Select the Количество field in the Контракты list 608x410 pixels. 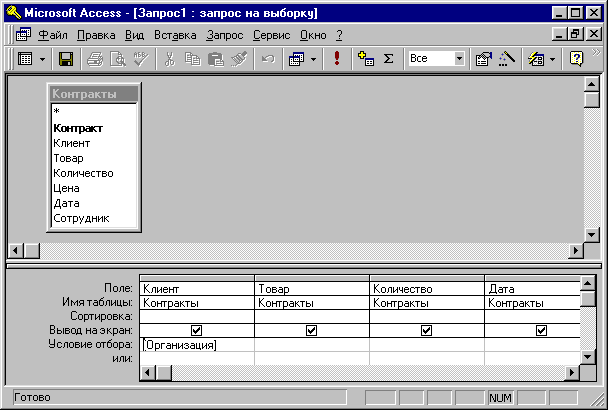pos(94,173)
